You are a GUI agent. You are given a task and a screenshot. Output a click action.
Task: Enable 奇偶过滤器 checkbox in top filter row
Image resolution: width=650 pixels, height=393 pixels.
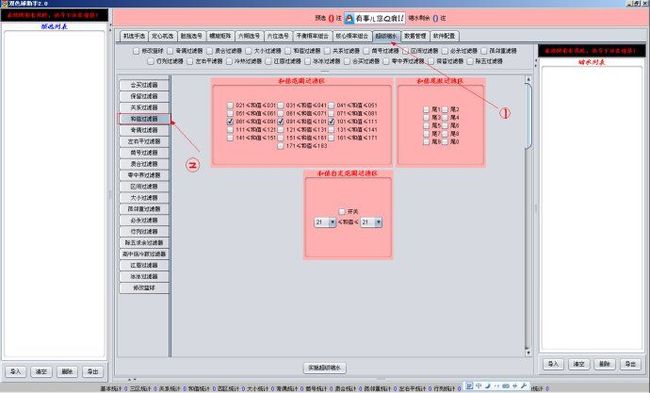tap(170, 51)
